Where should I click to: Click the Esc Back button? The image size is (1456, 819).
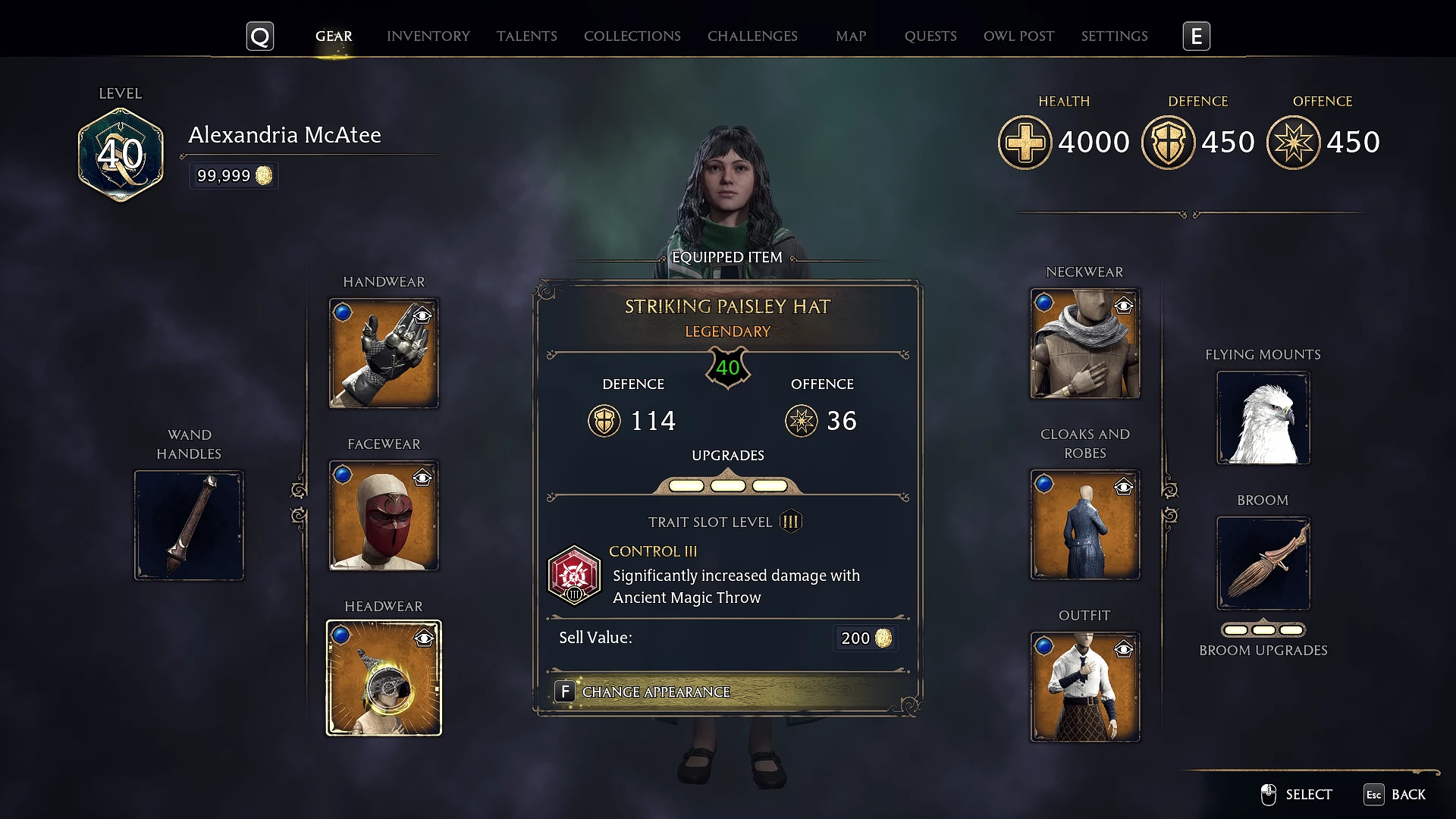tap(1395, 794)
